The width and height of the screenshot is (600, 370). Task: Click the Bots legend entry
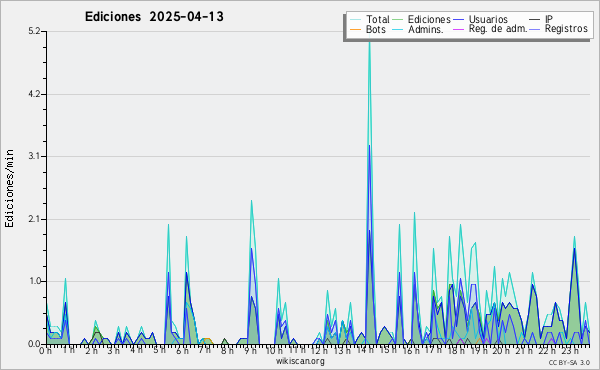tap(376, 29)
